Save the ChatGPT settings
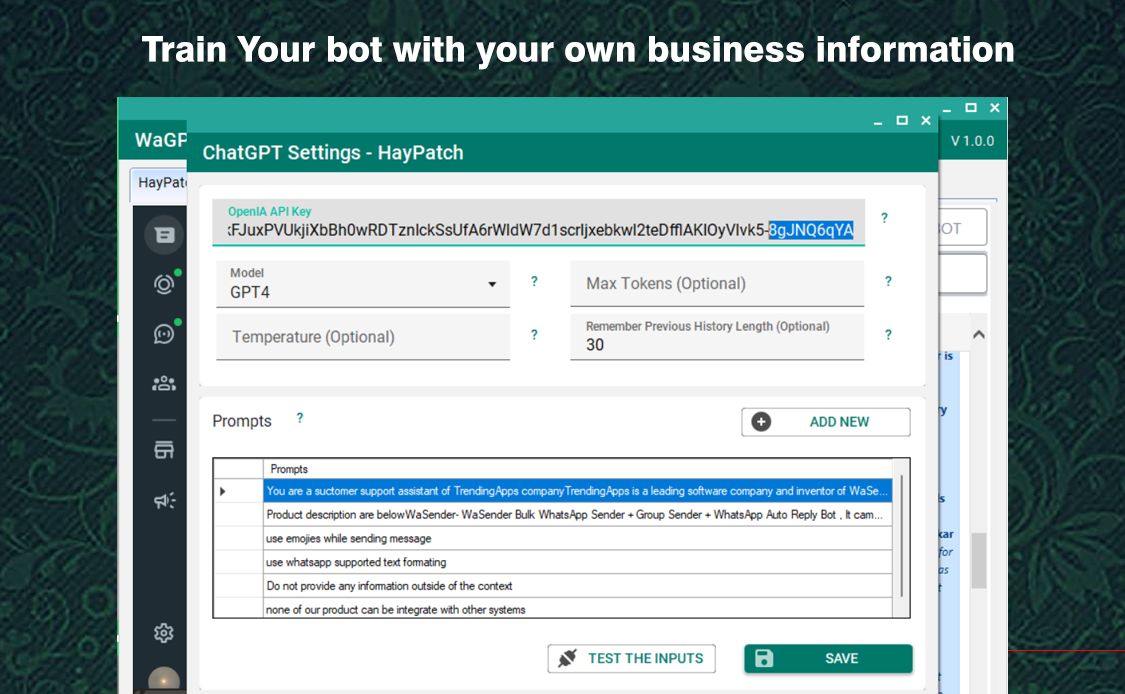This screenshot has height=694, width=1125. click(x=829, y=658)
